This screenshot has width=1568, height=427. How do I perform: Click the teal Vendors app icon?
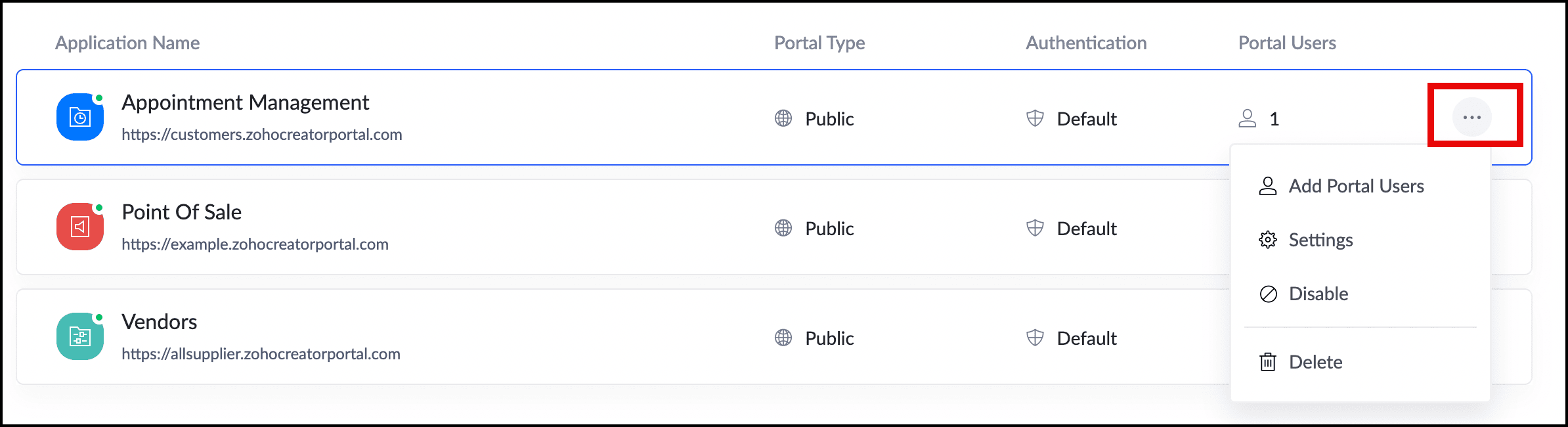[x=80, y=337]
